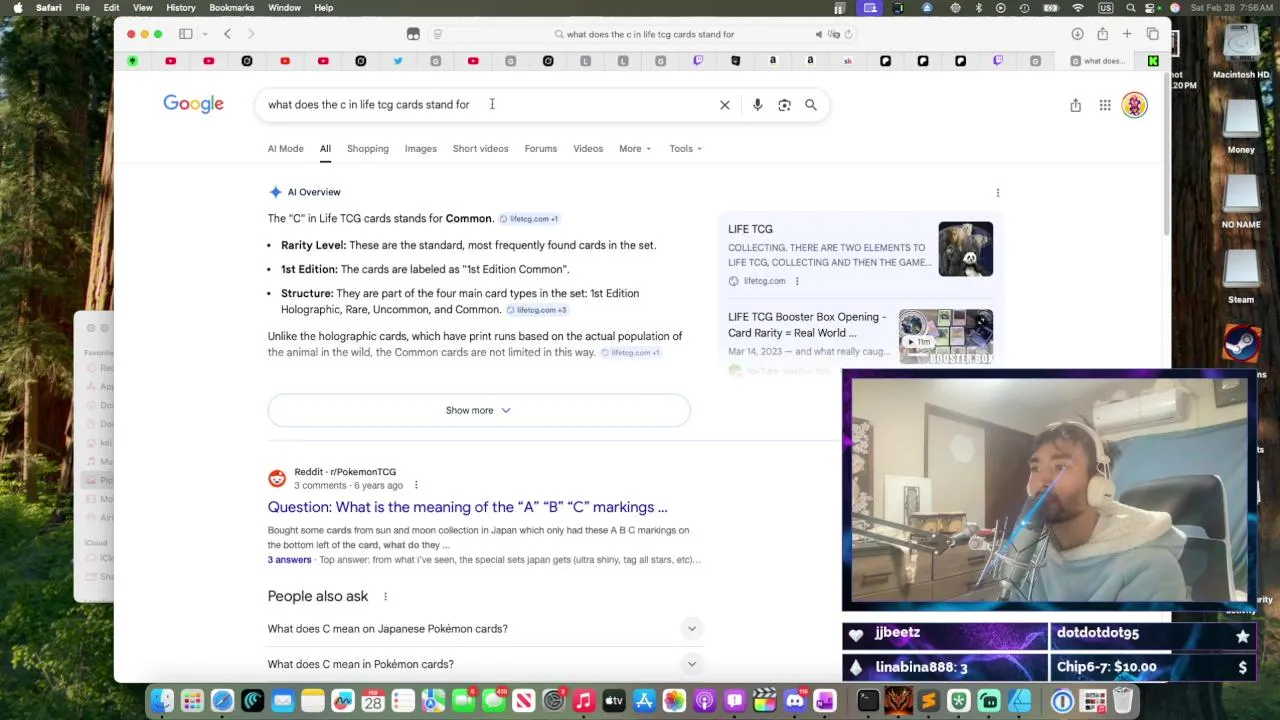
Task: Open Apple TV in the Dock
Action: (614, 701)
